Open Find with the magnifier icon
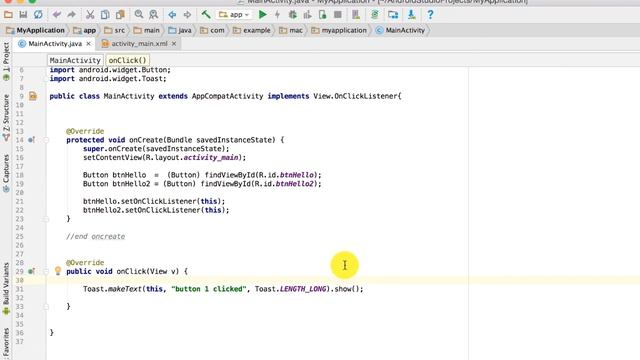This screenshot has height=360, width=640. coord(139,15)
